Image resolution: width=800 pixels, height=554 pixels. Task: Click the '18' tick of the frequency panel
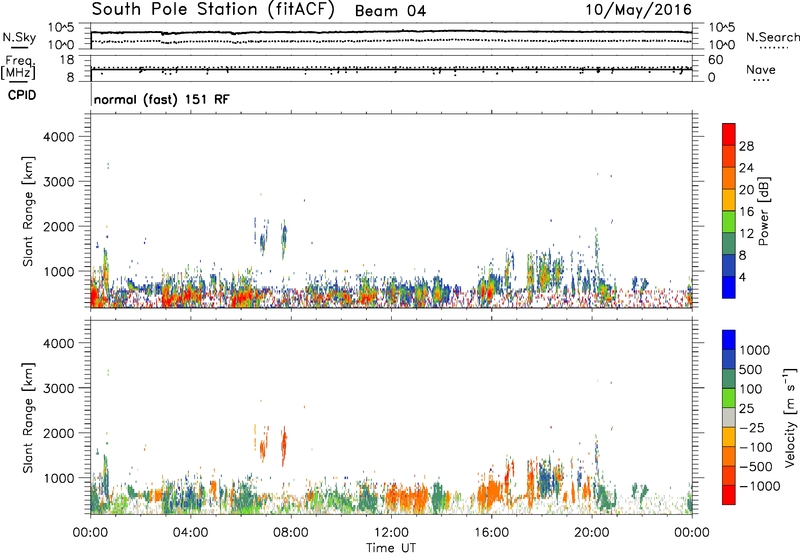[x=67, y=60]
